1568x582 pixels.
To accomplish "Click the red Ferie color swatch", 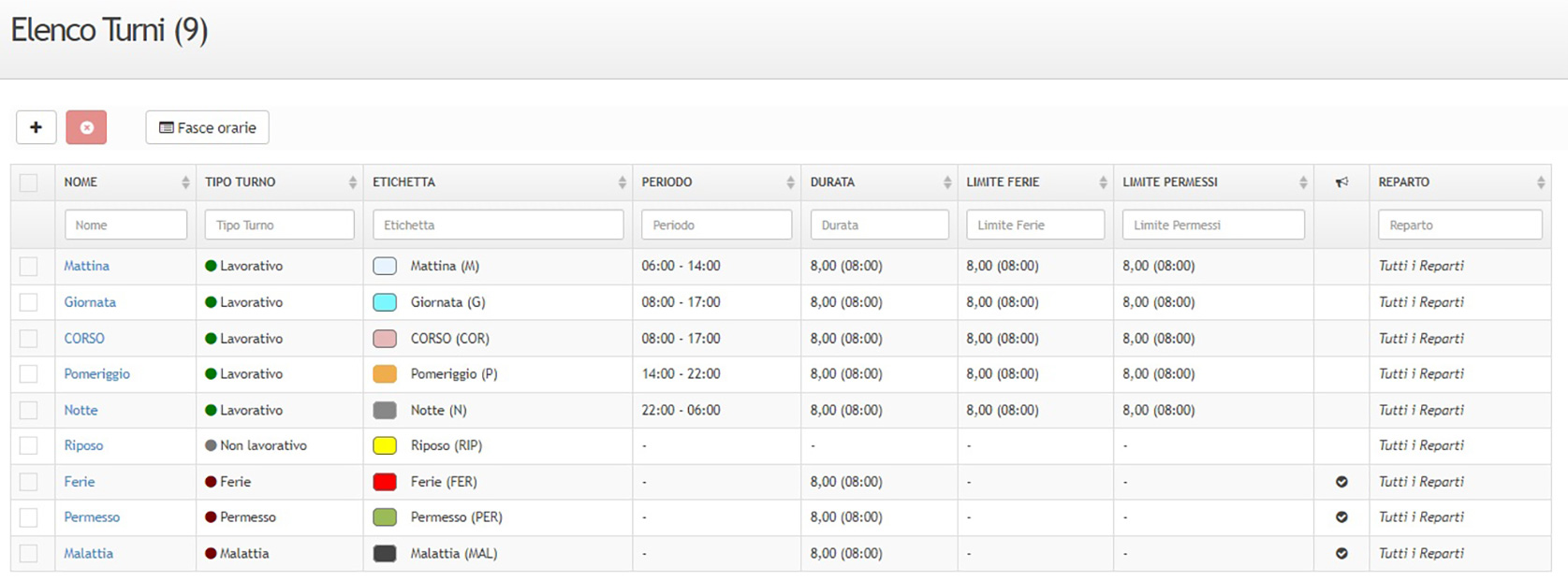I will coord(385,482).
